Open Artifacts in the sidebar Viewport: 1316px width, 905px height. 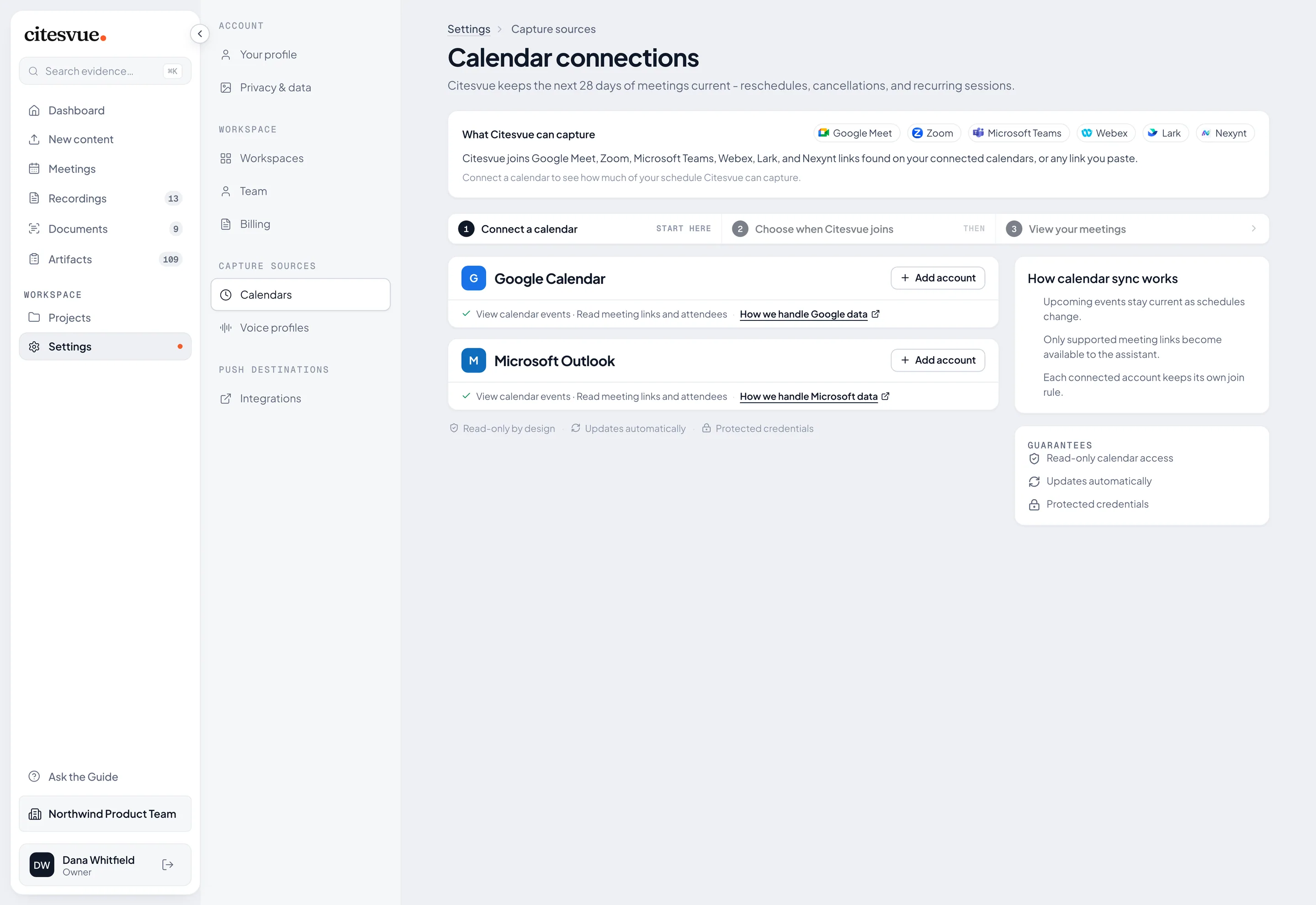(106, 259)
